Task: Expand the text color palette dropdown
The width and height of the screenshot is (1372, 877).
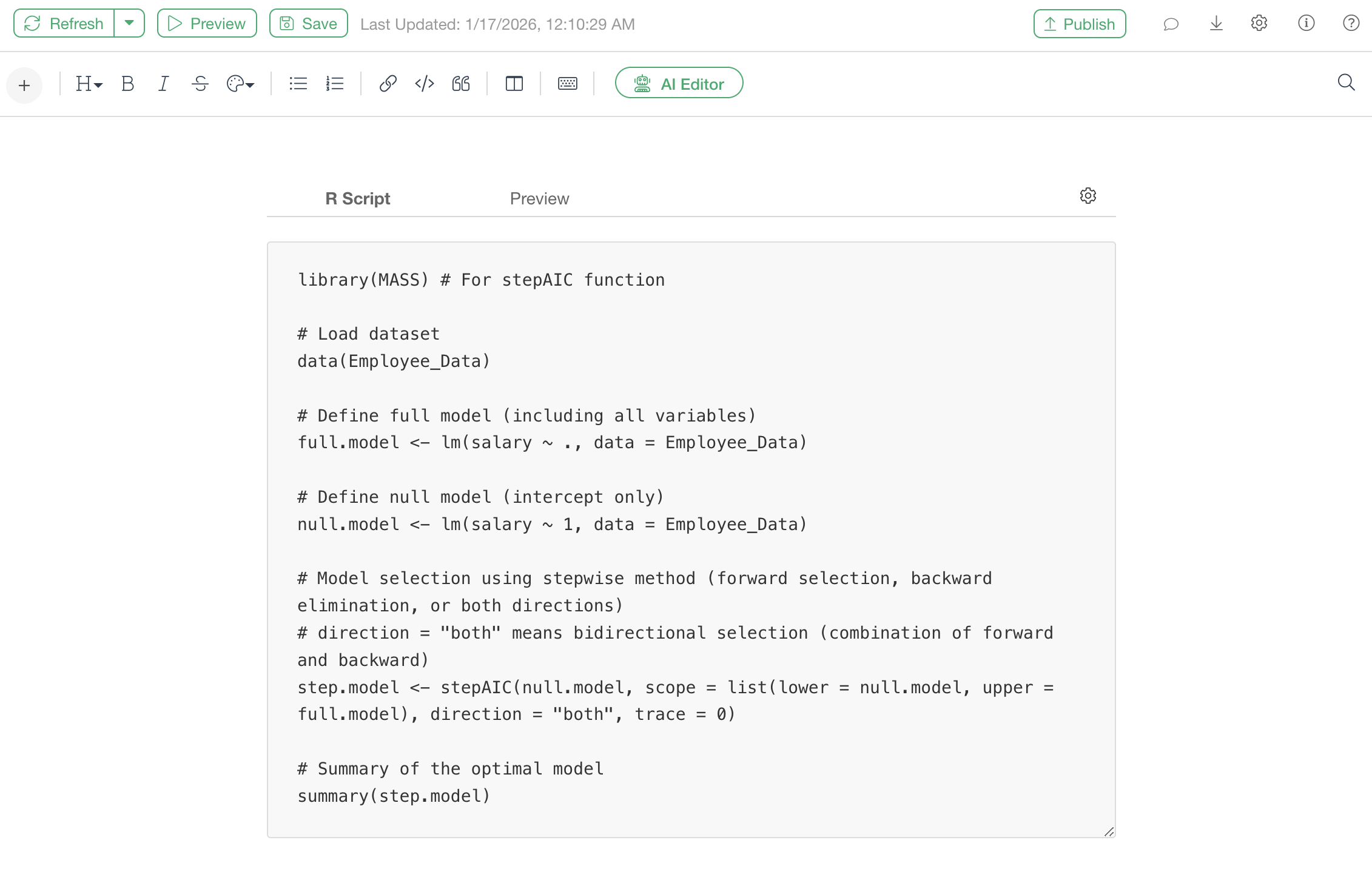Action: 240,84
